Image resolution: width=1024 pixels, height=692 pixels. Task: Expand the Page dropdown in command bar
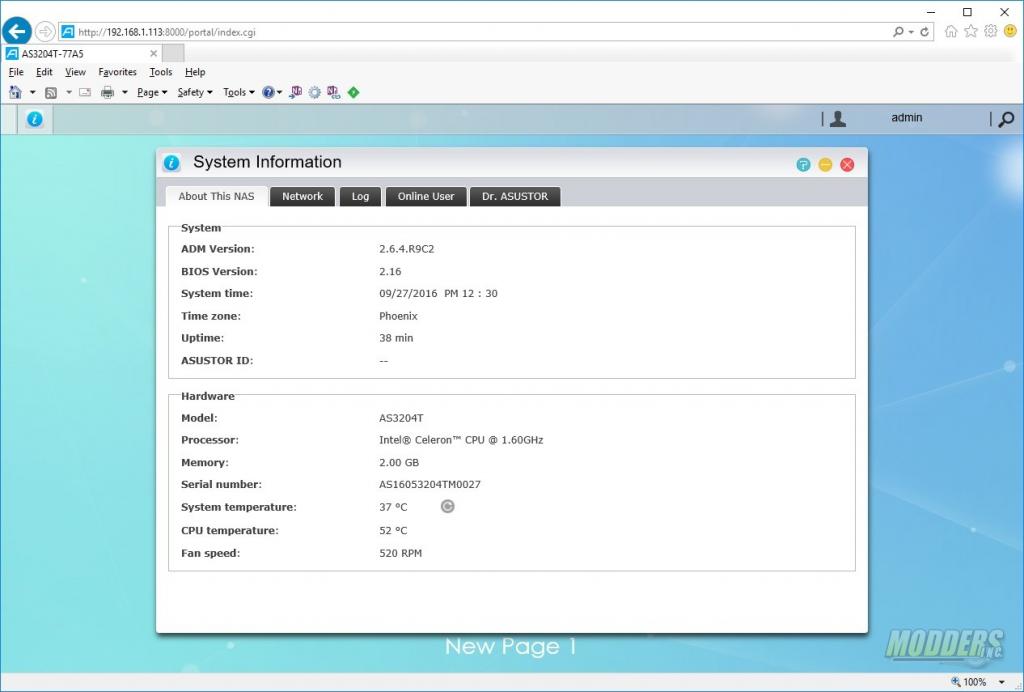click(152, 92)
